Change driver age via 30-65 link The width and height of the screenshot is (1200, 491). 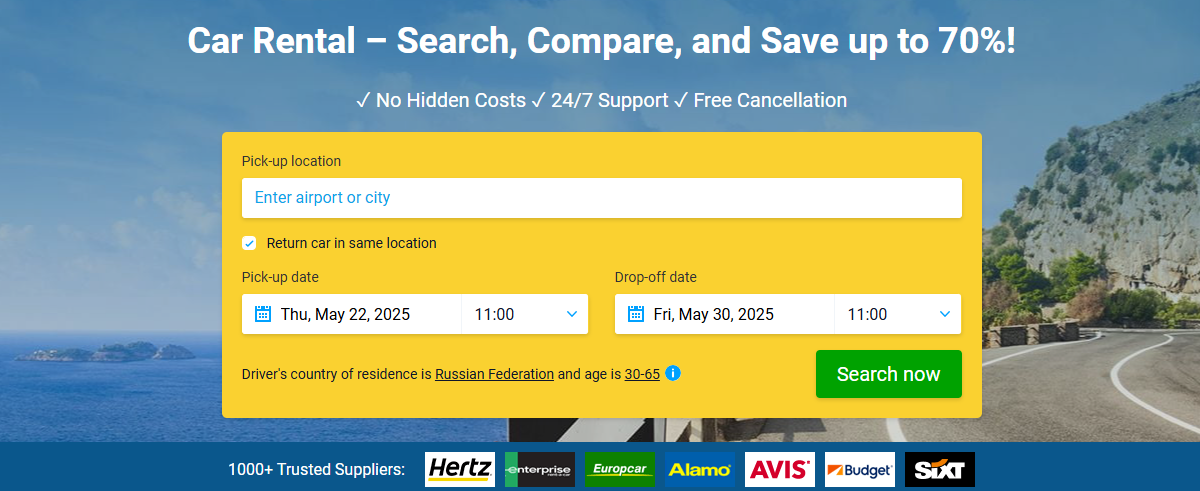click(642, 374)
